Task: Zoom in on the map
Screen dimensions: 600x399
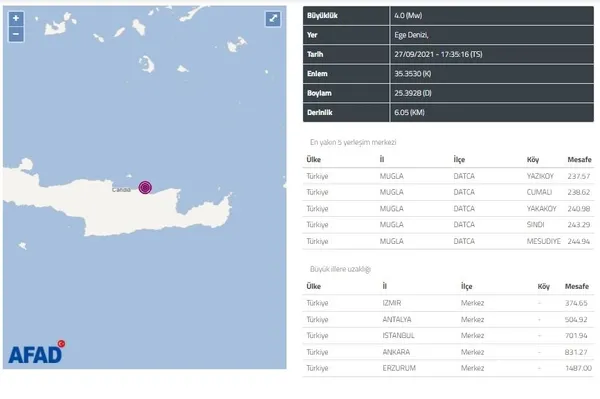Action: (16, 18)
